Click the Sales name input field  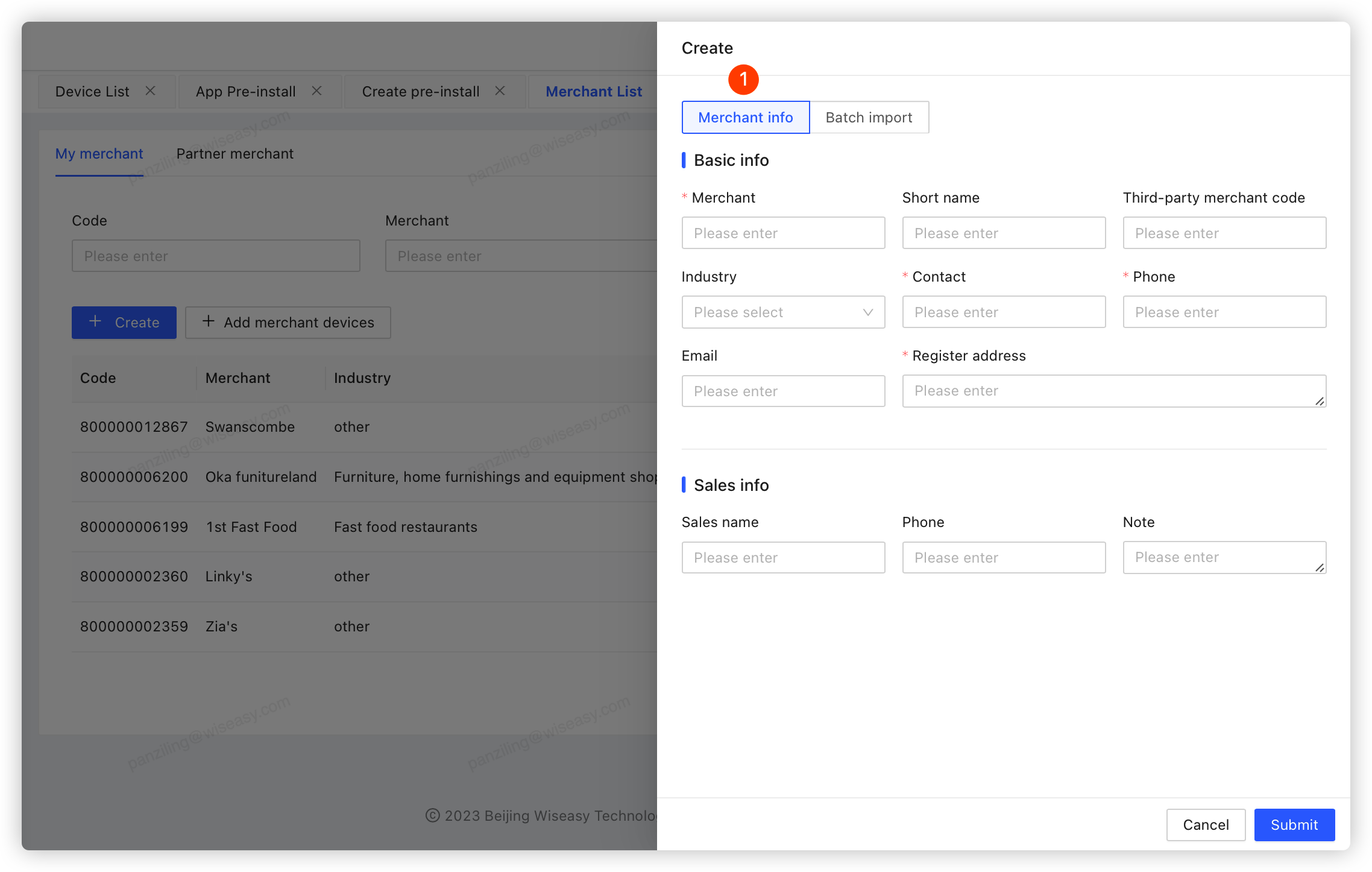click(782, 558)
